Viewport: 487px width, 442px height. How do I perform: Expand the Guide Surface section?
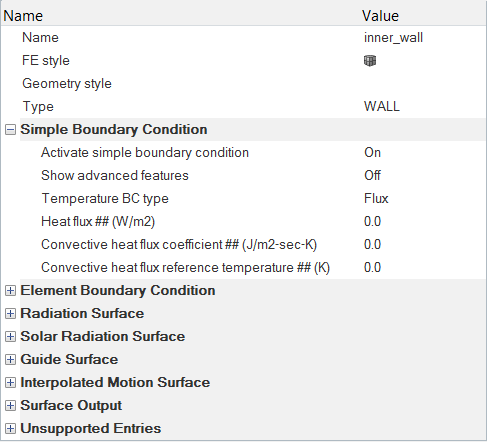(10, 360)
